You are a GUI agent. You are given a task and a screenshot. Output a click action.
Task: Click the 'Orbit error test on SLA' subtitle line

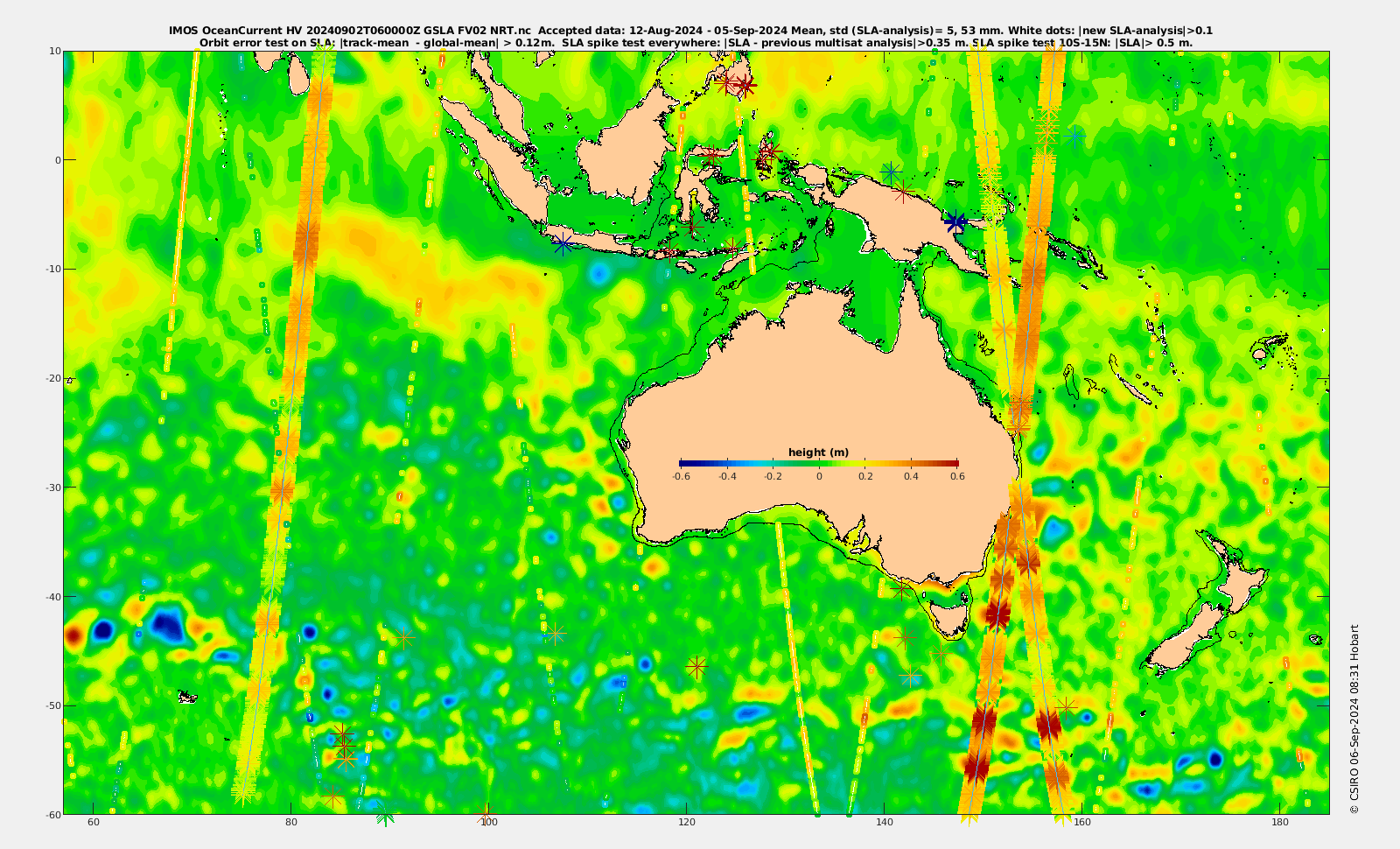coord(696,42)
